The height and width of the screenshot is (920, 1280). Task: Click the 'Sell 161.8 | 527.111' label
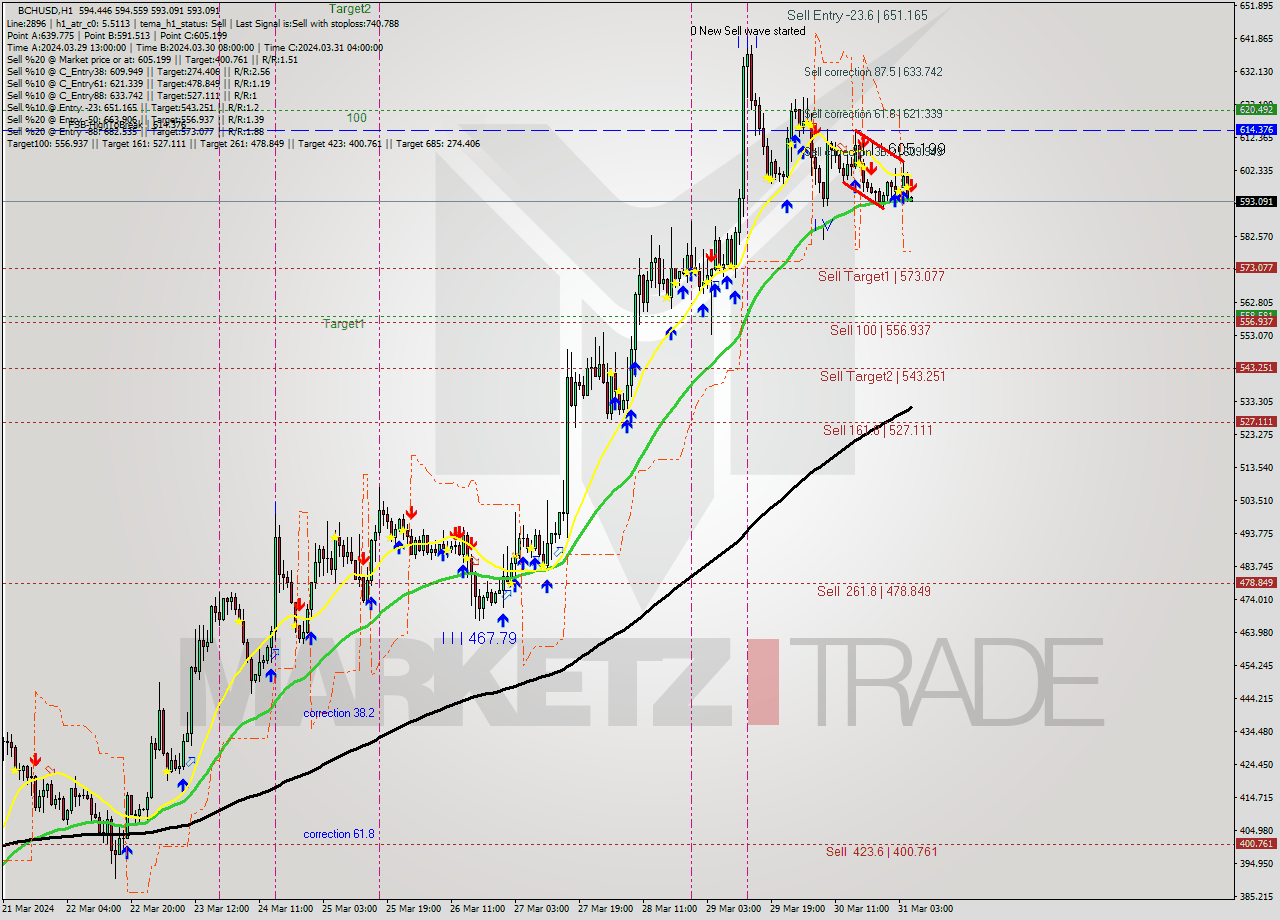point(877,430)
